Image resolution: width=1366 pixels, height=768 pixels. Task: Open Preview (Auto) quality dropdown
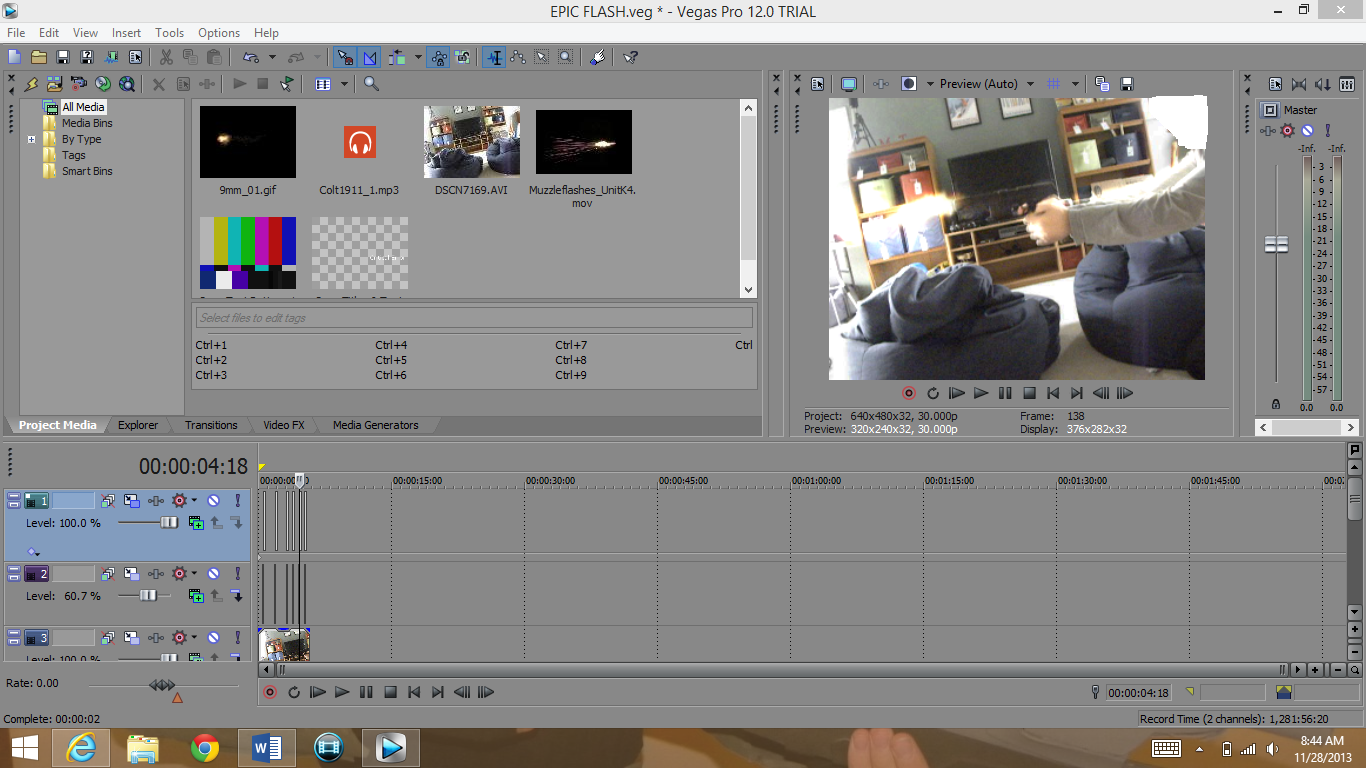[1029, 84]
